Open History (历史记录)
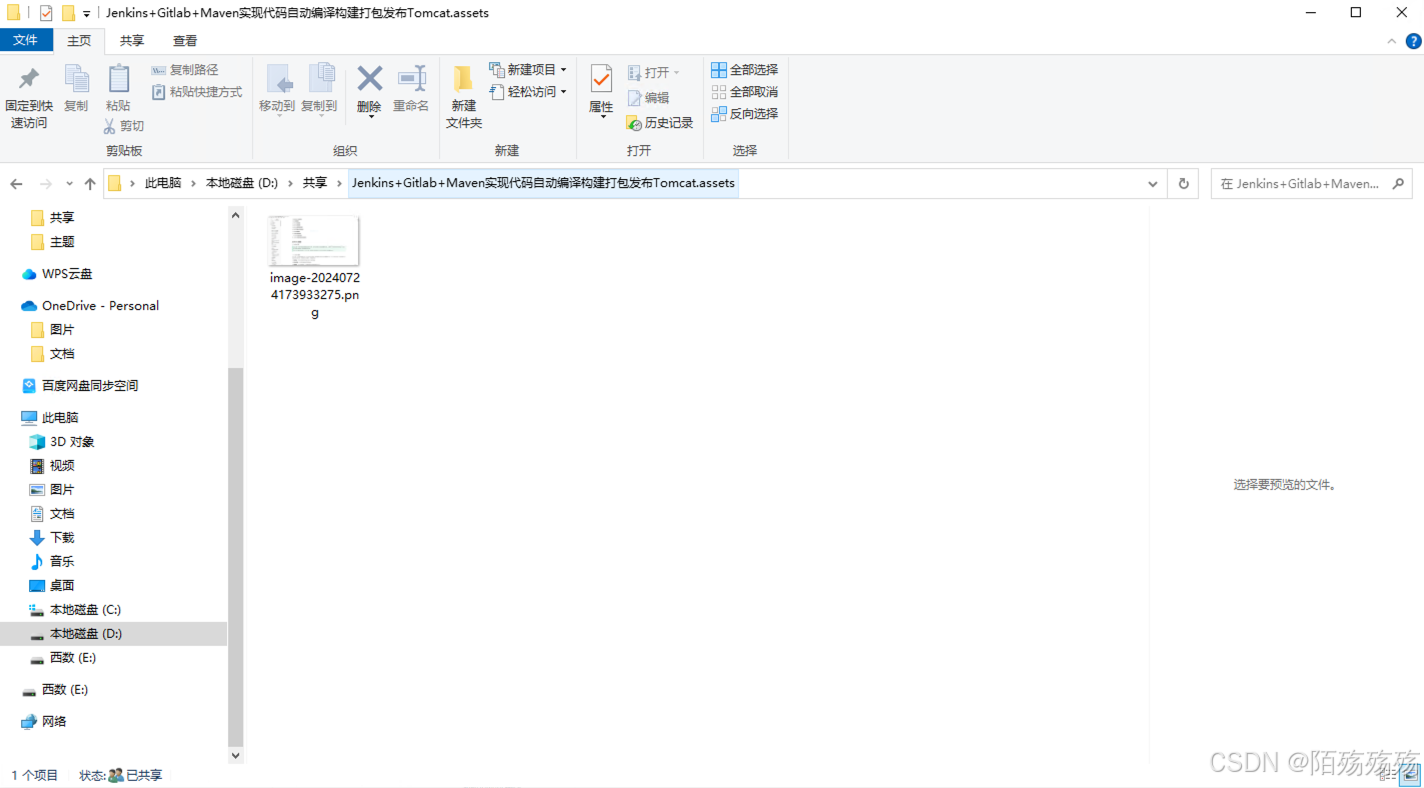 (x=660, y=123)
